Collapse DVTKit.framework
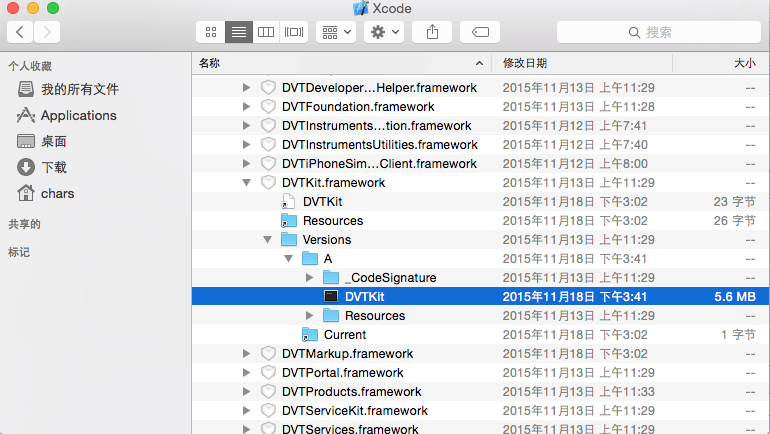The image size is (770, 434). pos(247,183)
